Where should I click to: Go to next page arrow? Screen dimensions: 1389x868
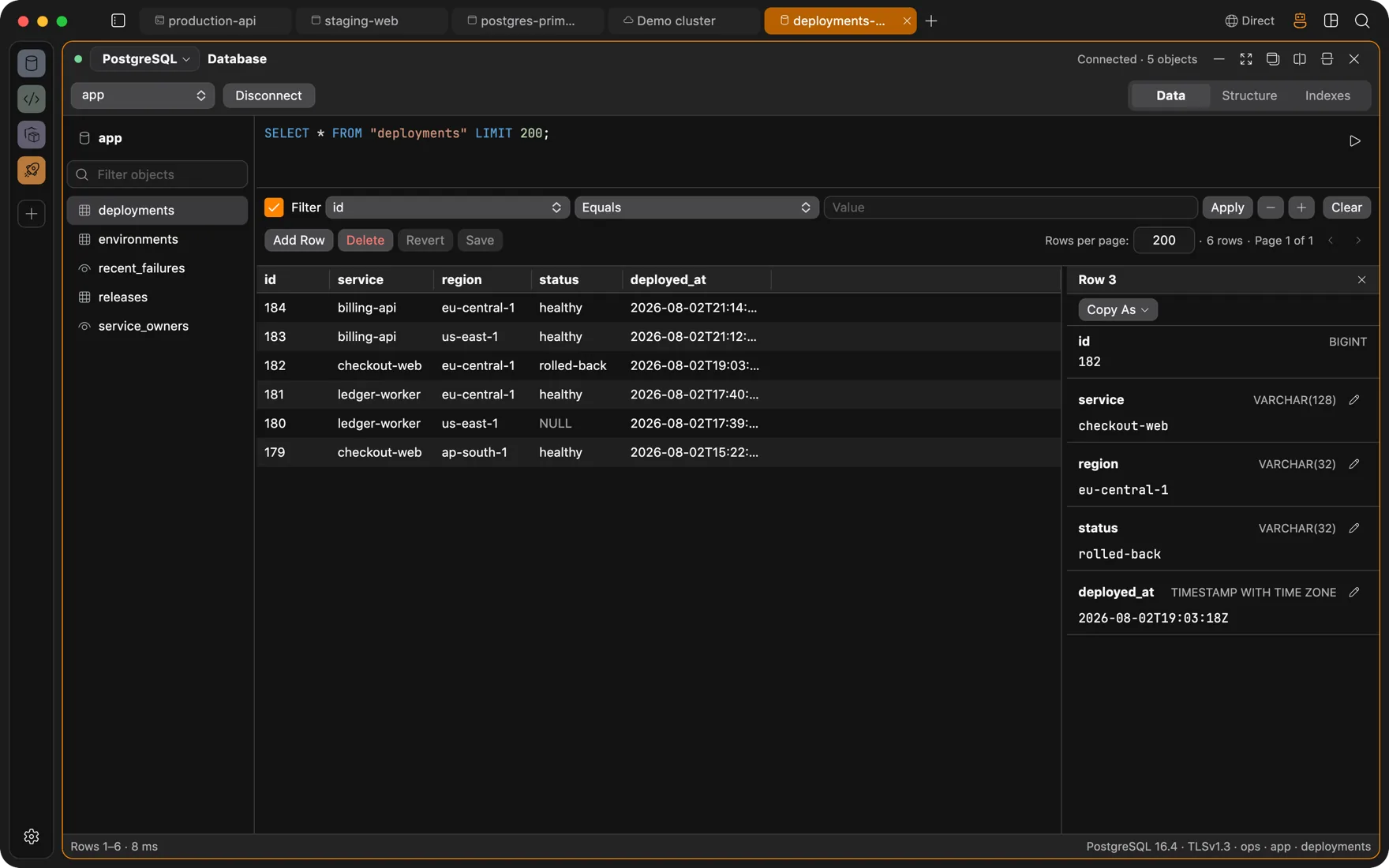click(x=1358, y=241)
